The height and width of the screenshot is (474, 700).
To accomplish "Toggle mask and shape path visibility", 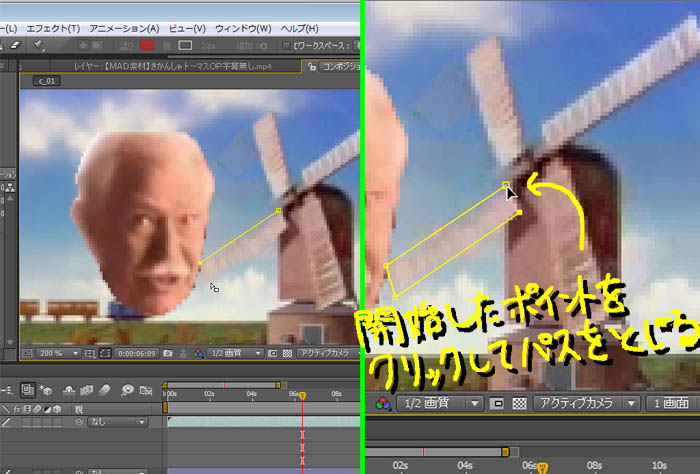I will tap(105, 353).
